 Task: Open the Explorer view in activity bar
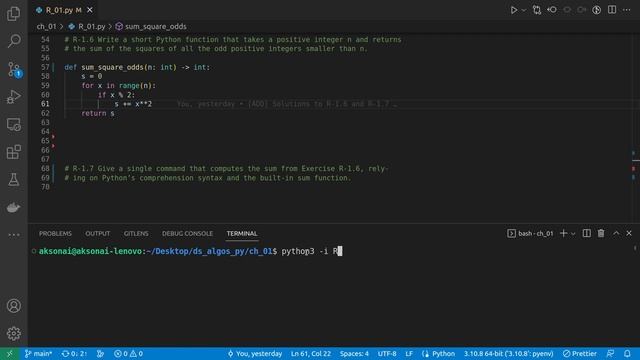pos(13,13)
